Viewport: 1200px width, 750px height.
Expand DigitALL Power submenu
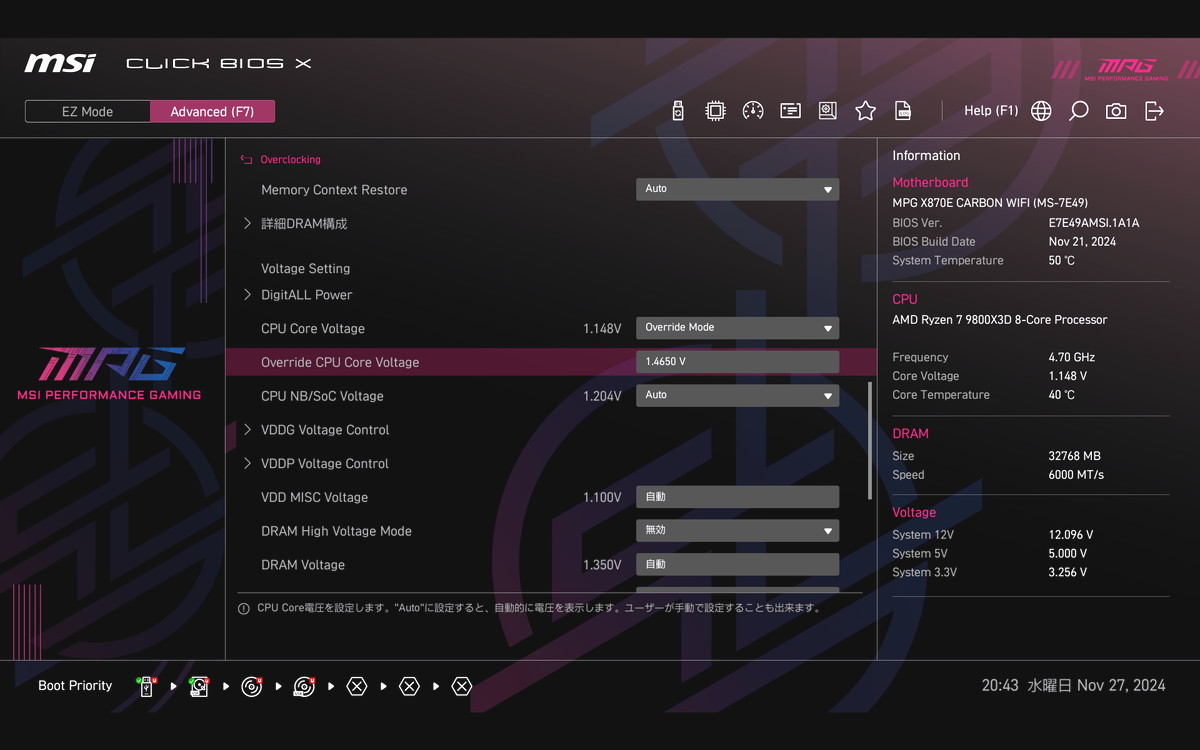click(x=298, y=295)
